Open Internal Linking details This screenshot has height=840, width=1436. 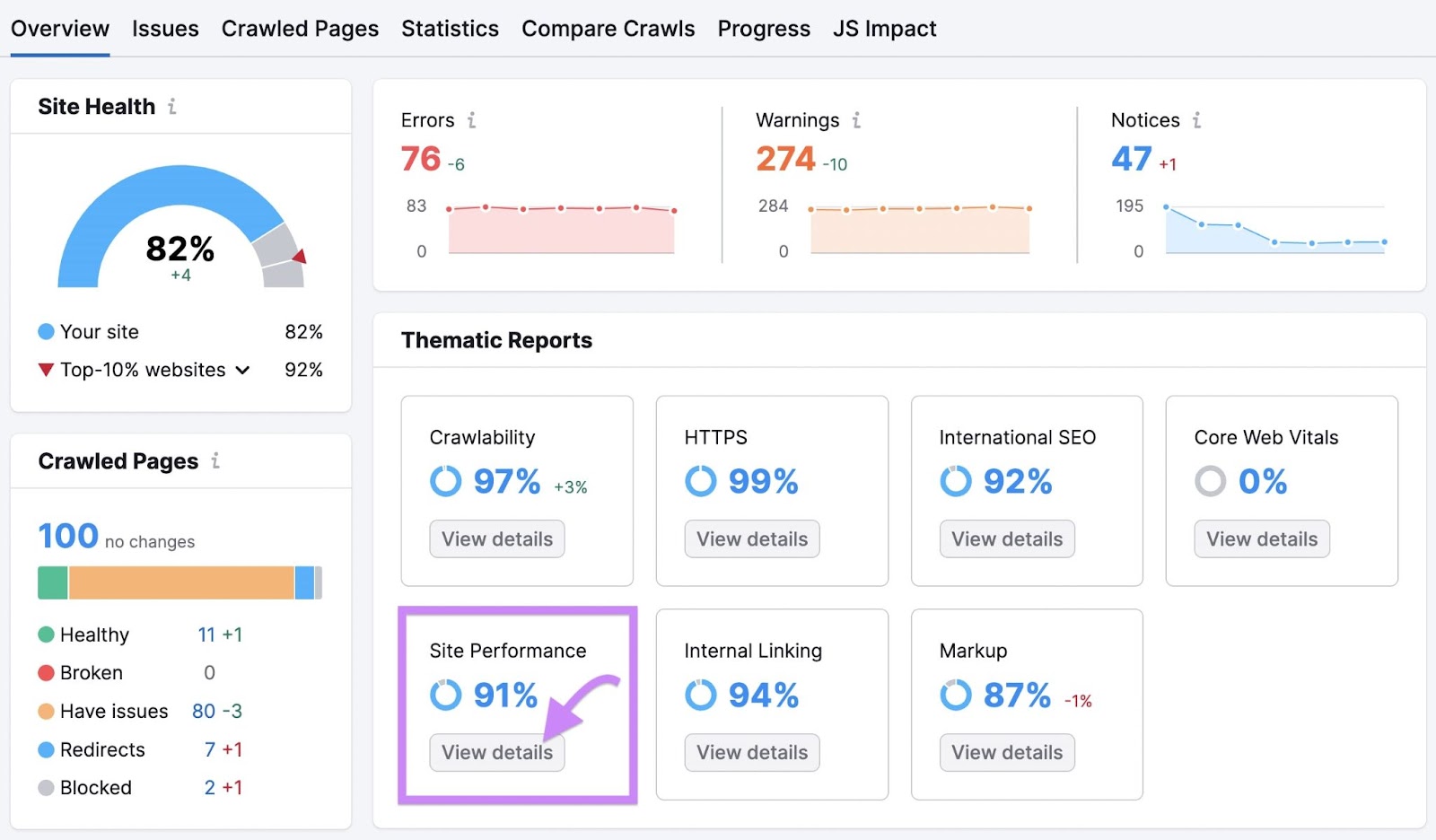751,752
